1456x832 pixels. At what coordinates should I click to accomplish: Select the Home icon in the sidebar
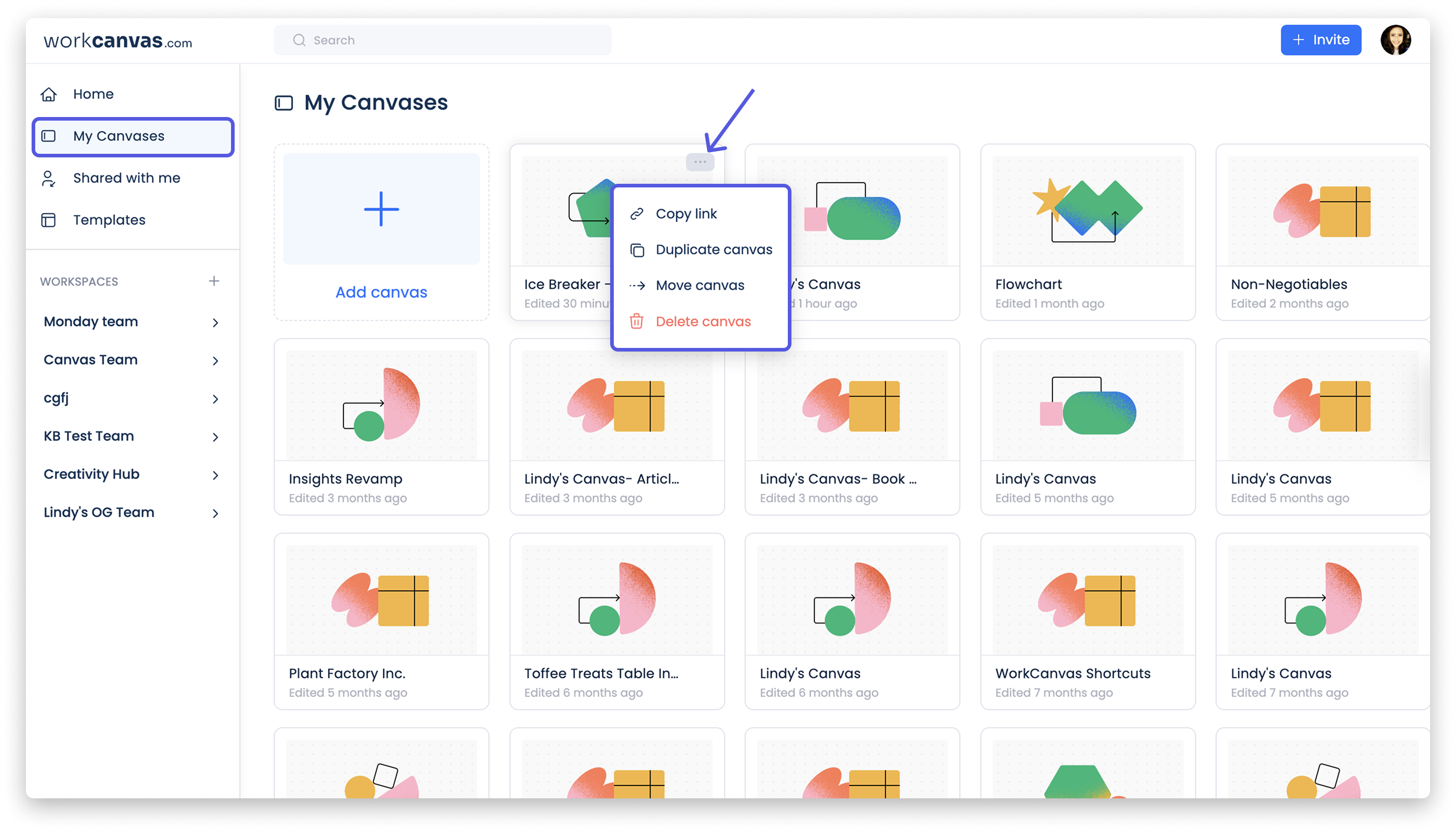tap(49, 94)
